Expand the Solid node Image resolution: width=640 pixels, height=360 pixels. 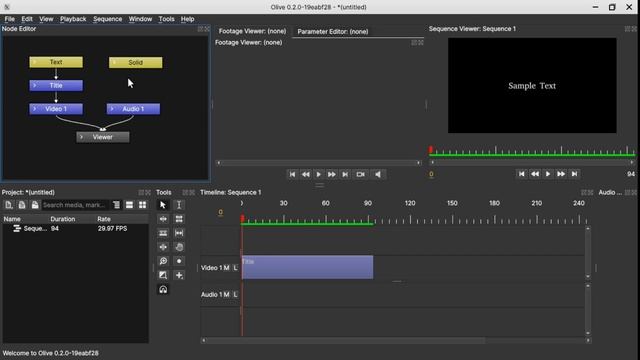click(x=114, y=62)
